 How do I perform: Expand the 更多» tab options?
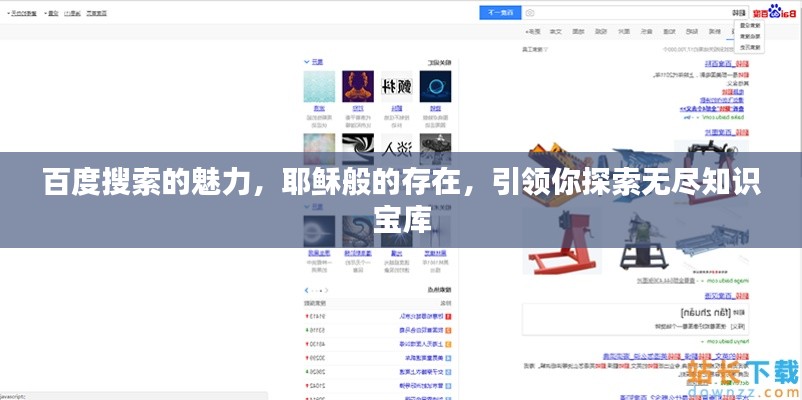[533, 32]
